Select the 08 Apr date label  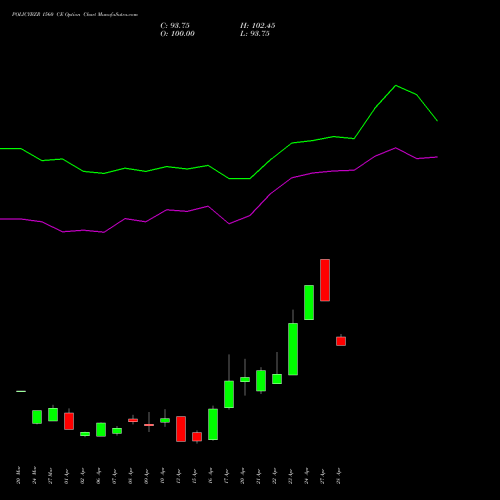(130, 475)
